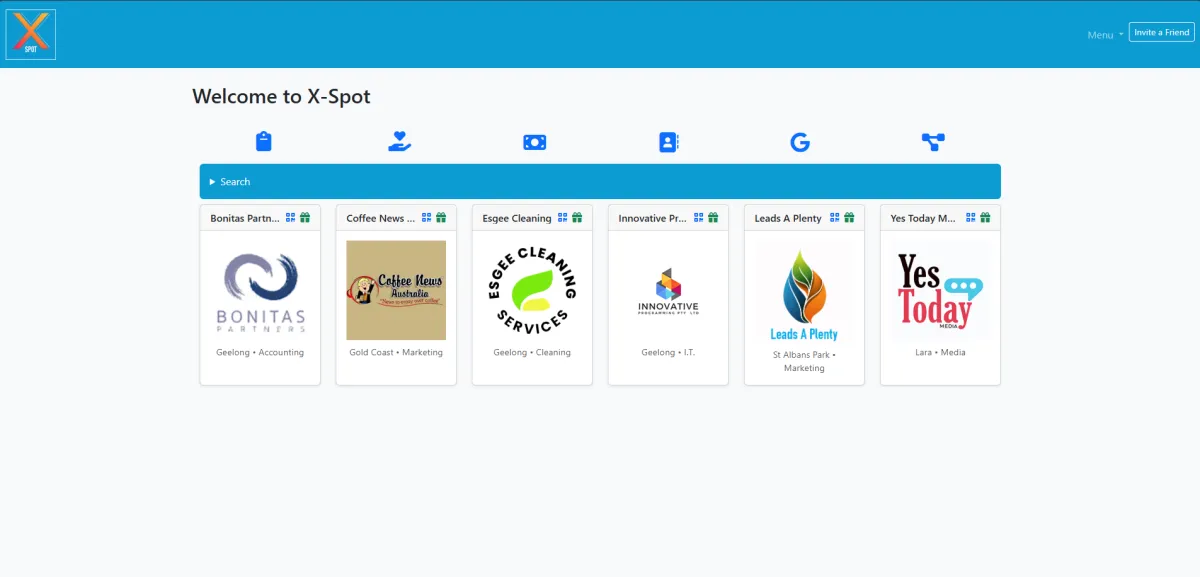The image size is (1200, 577).
Task: Click the 'Yes Today M...' card title
Action: (925, 218)
